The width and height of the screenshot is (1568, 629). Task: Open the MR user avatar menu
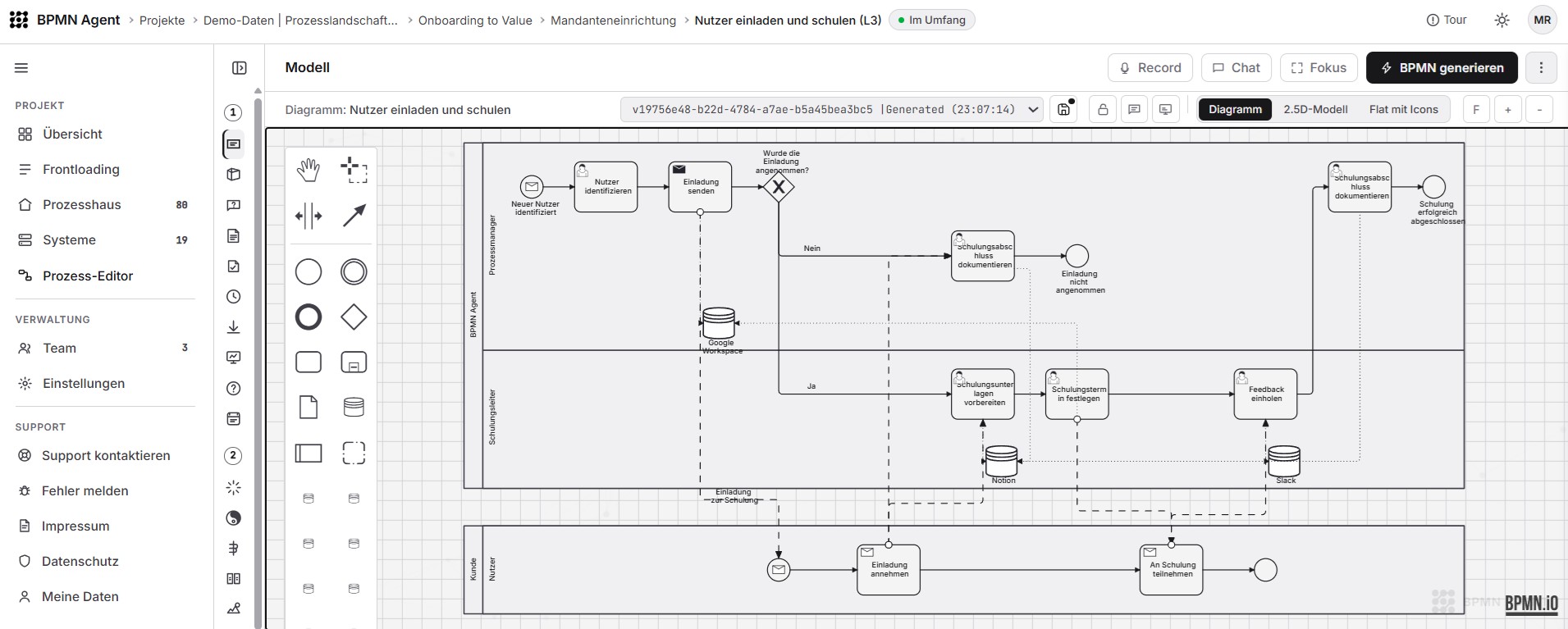(x=1543, y=21)
